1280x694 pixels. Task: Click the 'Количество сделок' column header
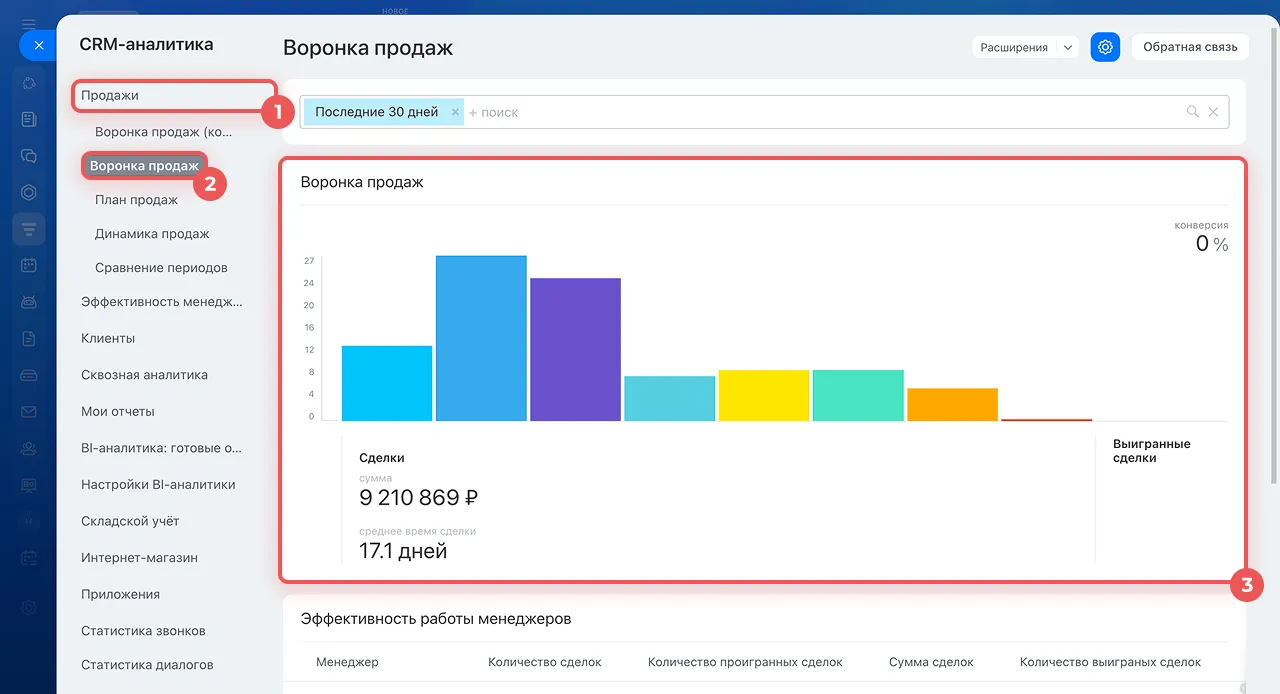tap(544, 662)
